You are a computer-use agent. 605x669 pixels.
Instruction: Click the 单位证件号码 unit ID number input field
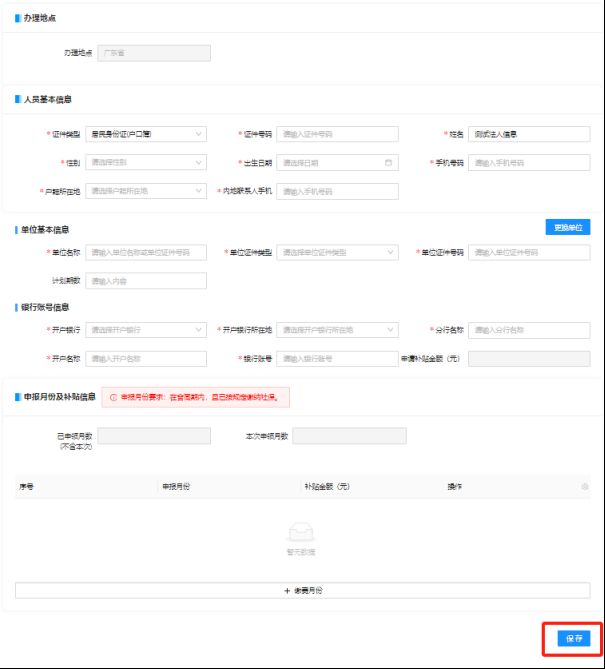coord(529,253)
